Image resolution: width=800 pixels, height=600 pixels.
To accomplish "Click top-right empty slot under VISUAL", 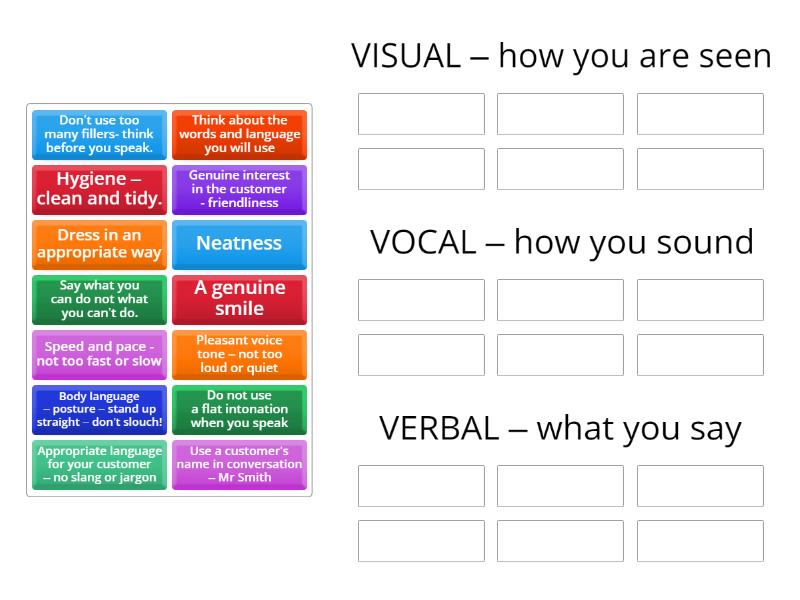I will point(700,114).
